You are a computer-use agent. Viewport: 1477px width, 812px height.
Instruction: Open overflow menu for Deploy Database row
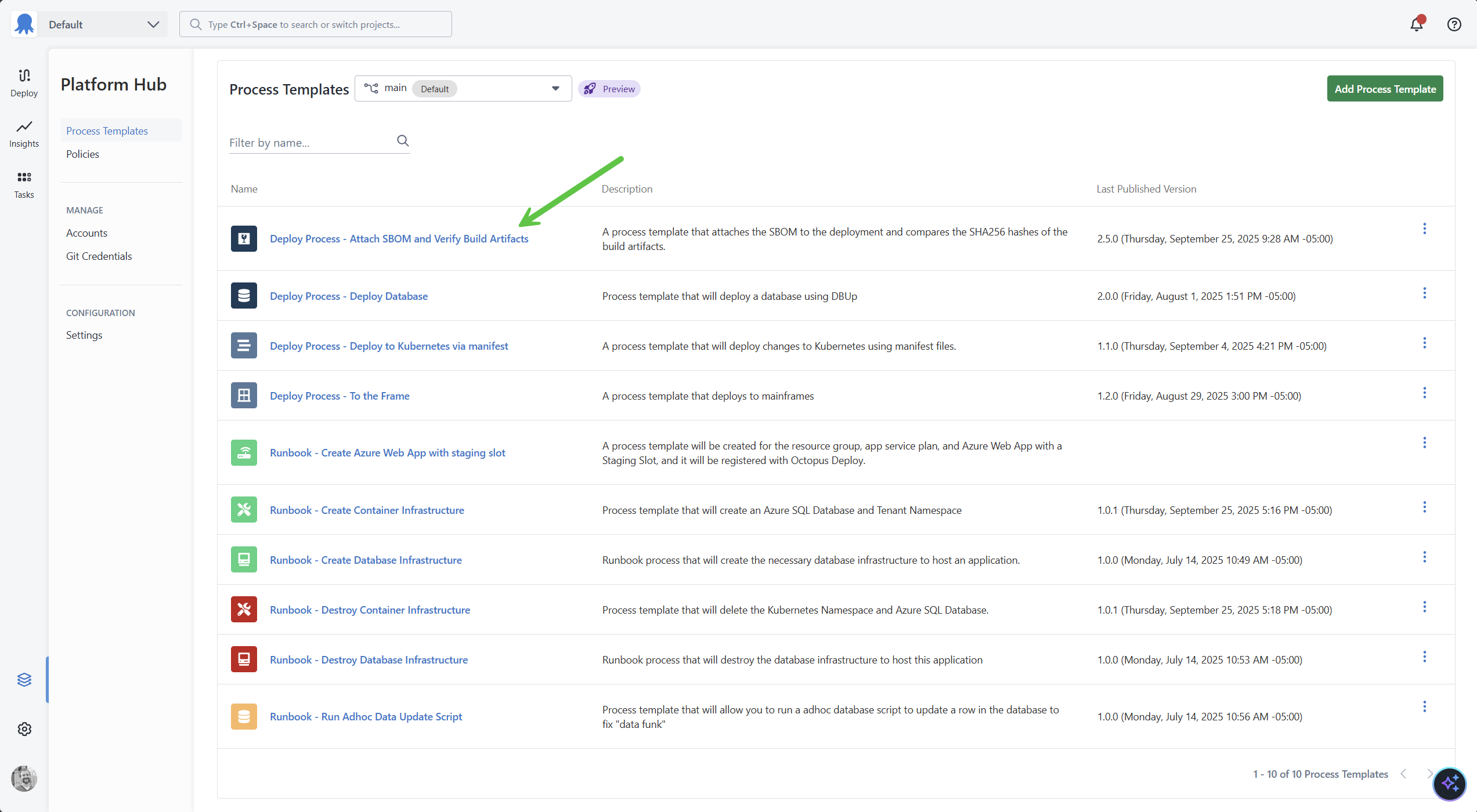pyautogui.click(x=1425, y=292)
